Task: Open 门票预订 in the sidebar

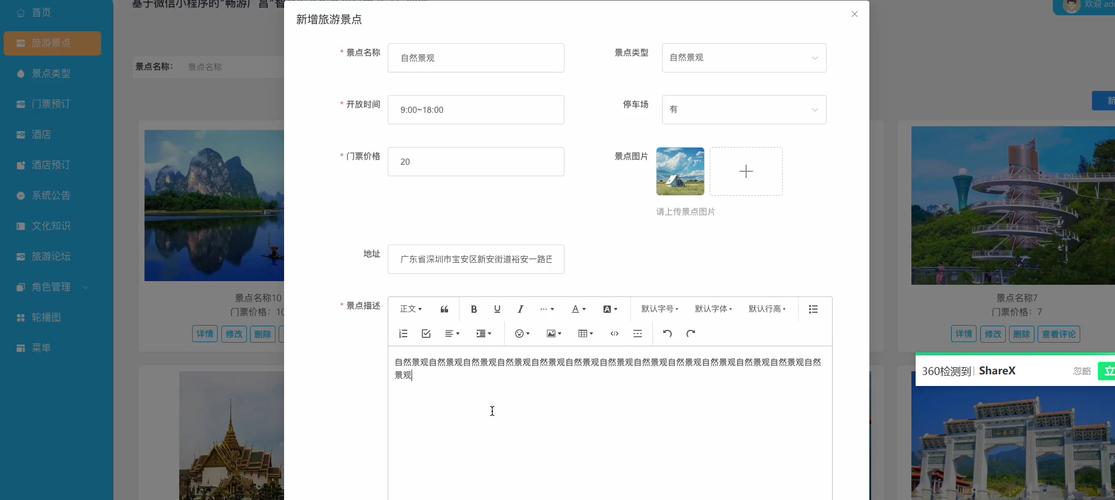Action: [51, 105]
